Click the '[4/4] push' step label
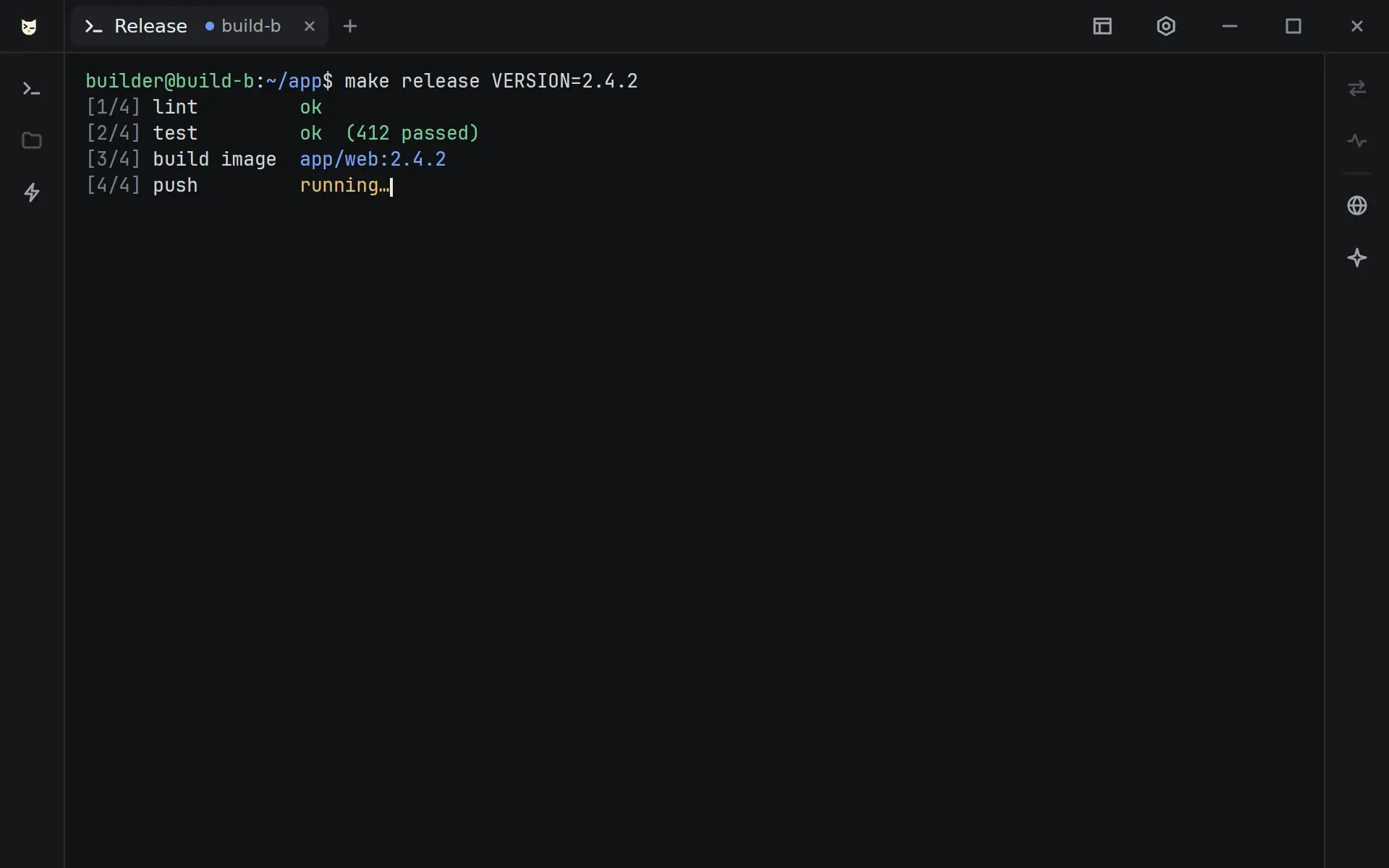 pos(142,185)
